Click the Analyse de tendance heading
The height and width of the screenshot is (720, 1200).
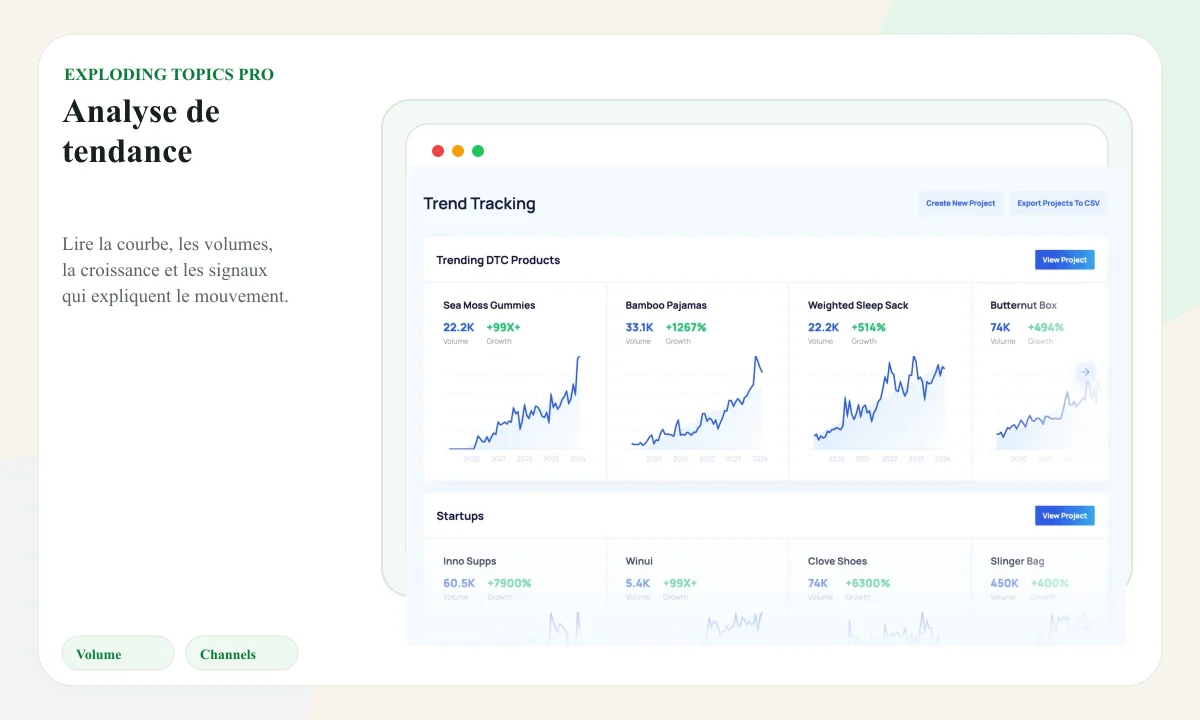141,131
